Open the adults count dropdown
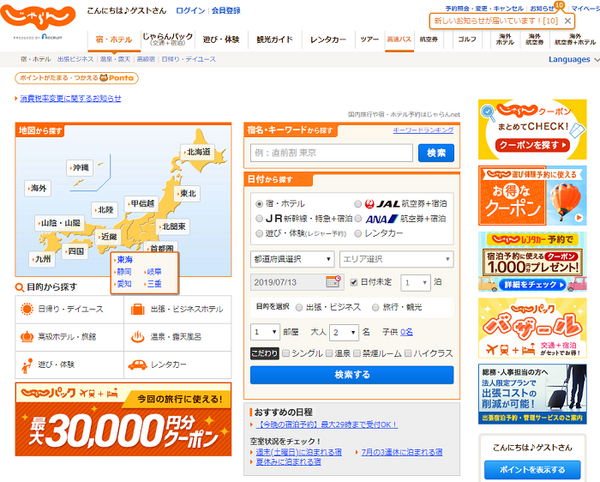This screenshot has width=600, height=482. (344, 332)
